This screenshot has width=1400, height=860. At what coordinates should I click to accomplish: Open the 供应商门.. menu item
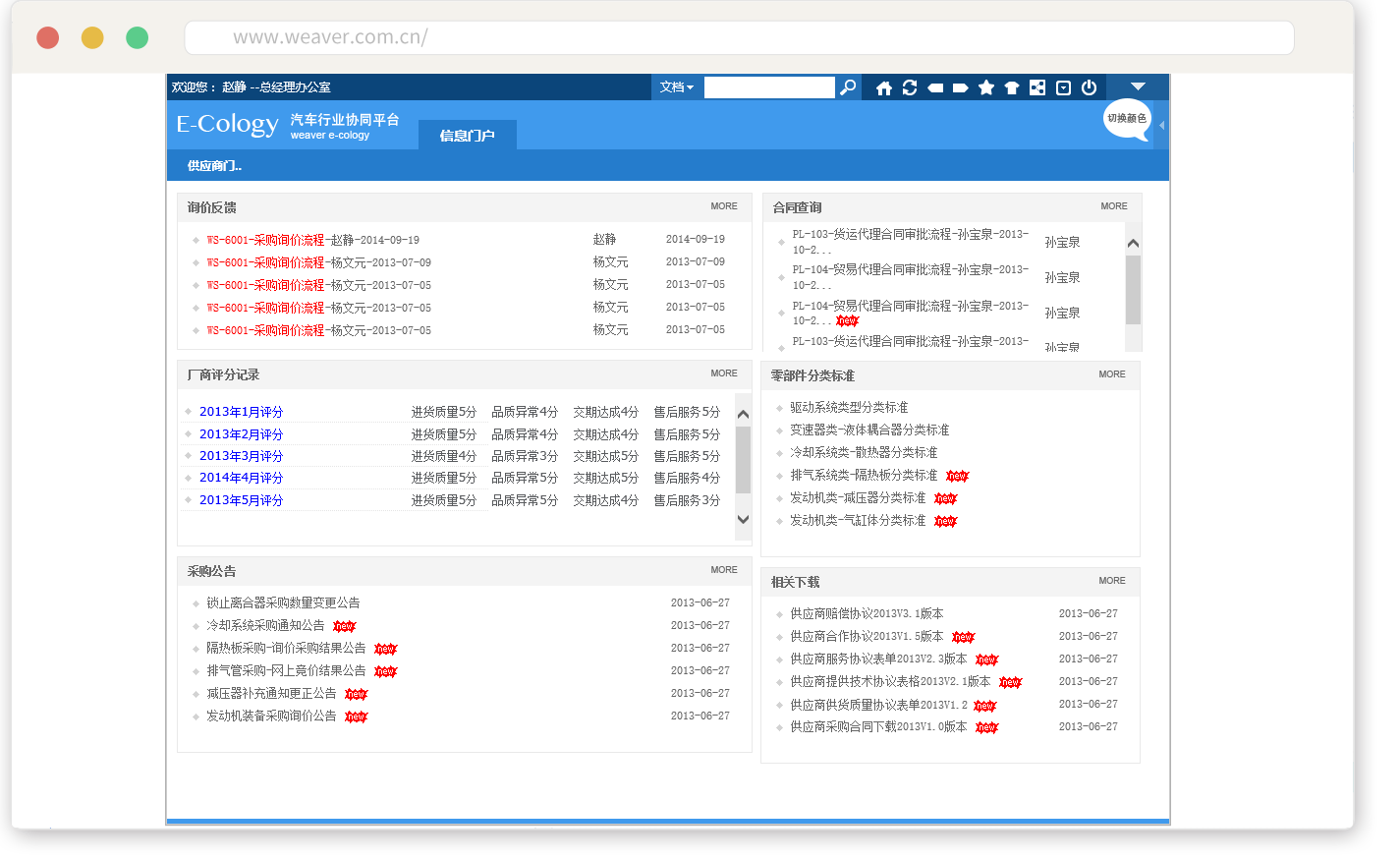click(x=214, y=166)
